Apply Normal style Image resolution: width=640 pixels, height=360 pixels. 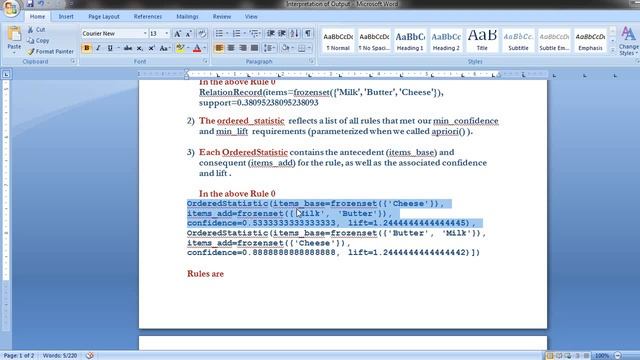point(338,41)
